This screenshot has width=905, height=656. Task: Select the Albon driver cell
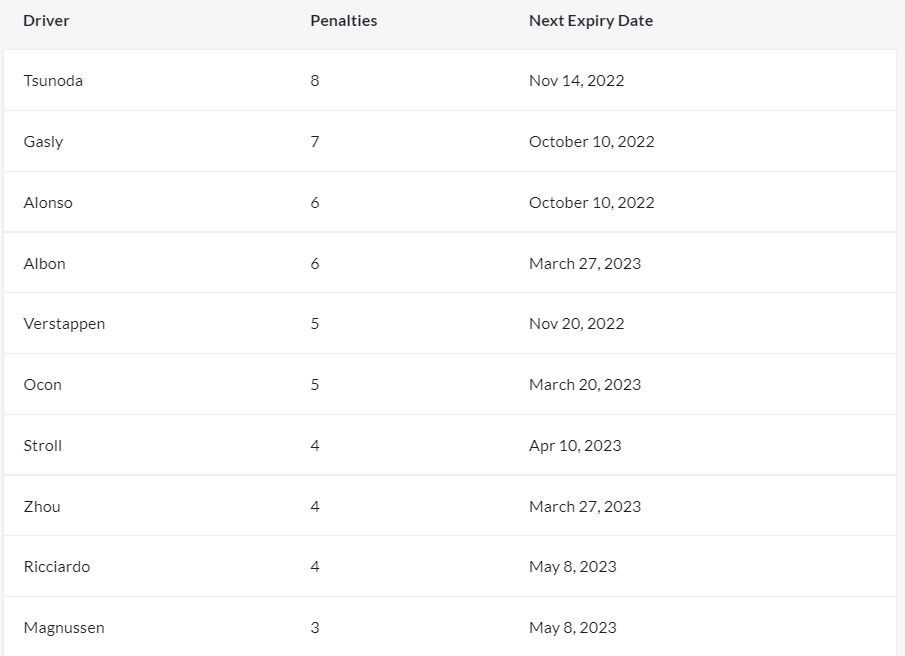44,264
